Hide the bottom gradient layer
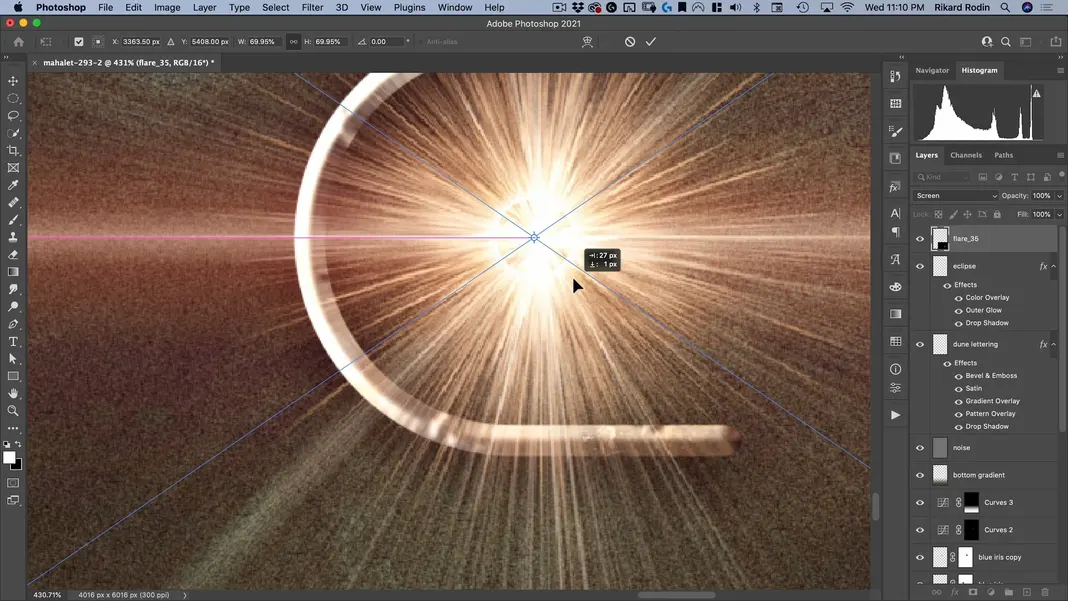Screen dimensions: 1068x601 [920, 476]
